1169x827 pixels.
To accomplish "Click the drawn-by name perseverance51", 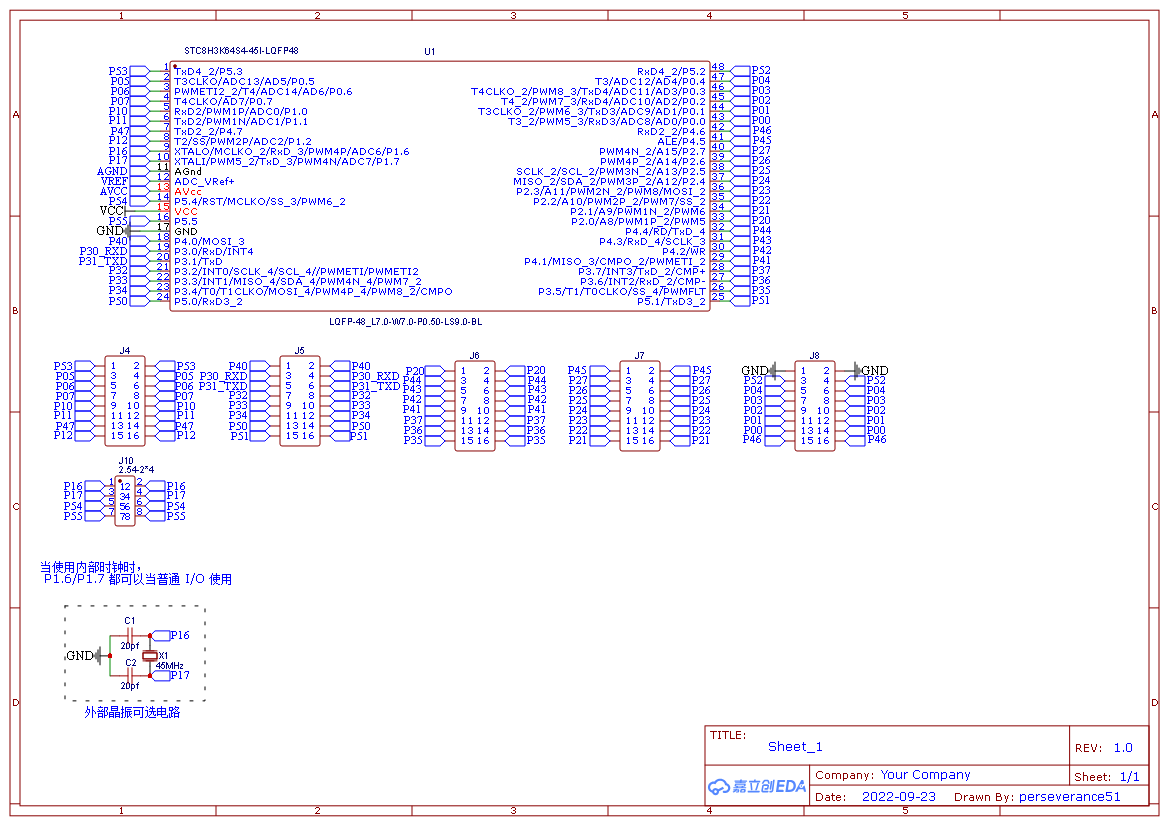I will [x=1070, y=796].
